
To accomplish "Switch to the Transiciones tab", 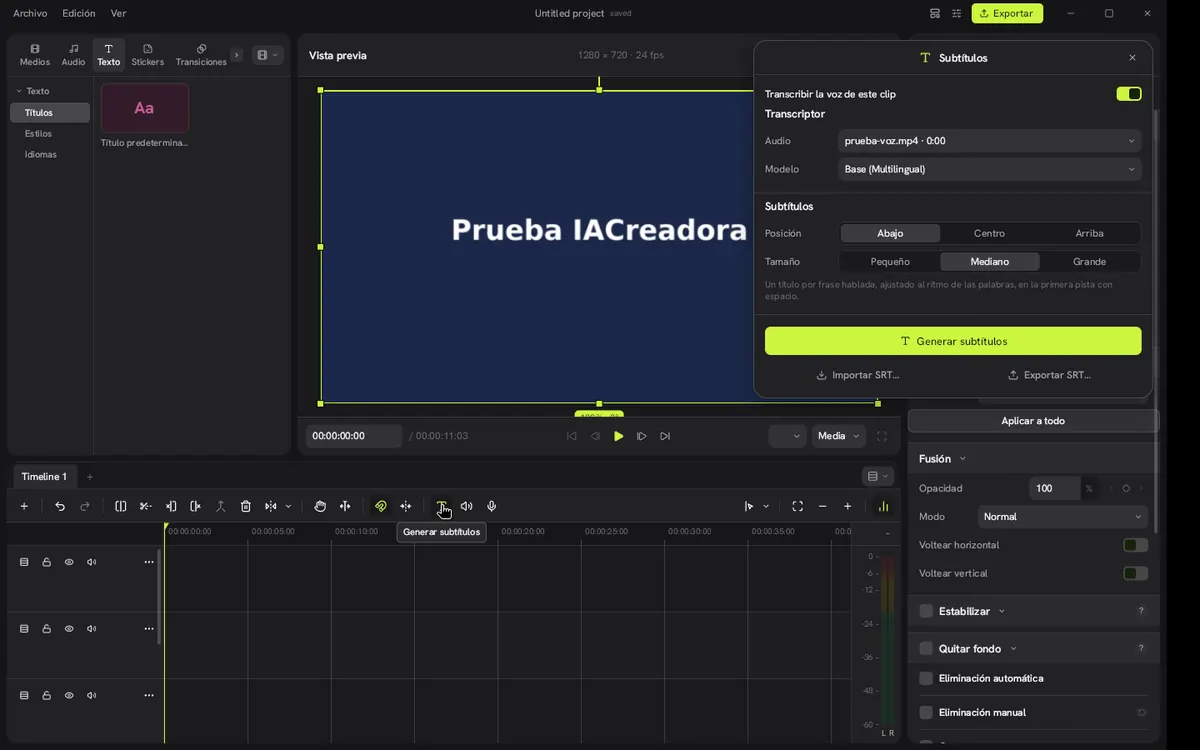I will [201, 55].
